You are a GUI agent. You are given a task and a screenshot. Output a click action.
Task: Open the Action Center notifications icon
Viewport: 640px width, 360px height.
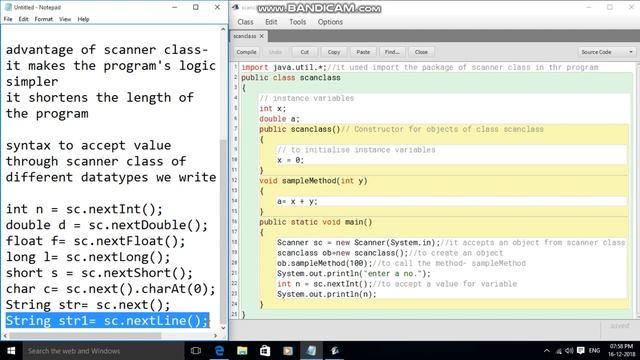pyautogui.click(x=580, y=351)
